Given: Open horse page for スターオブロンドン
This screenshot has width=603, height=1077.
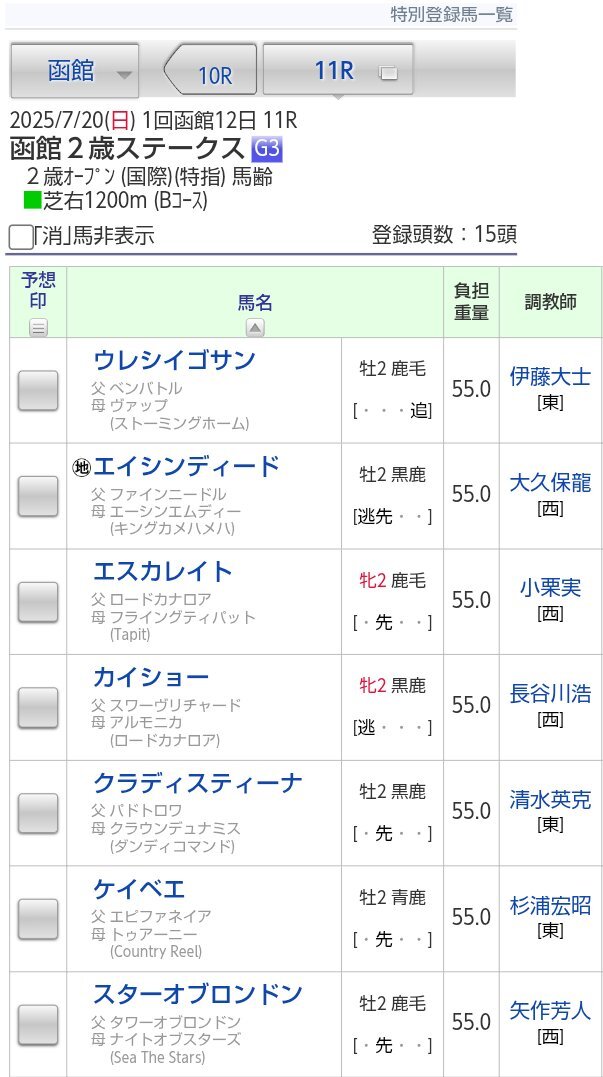Looking at the screenshot, I should 198,994.
